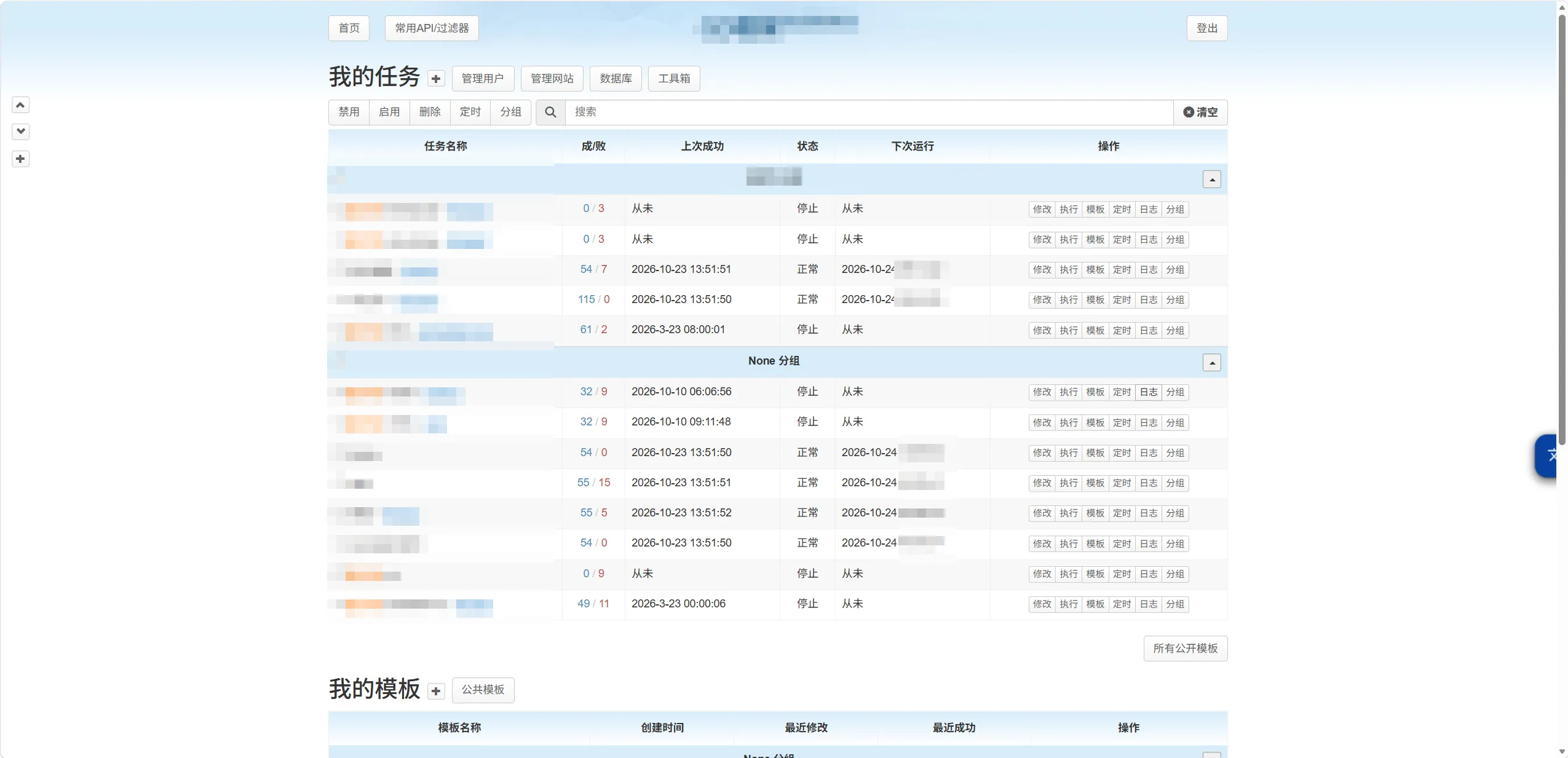Open the blue floating translate widget

coord(1546,456)
